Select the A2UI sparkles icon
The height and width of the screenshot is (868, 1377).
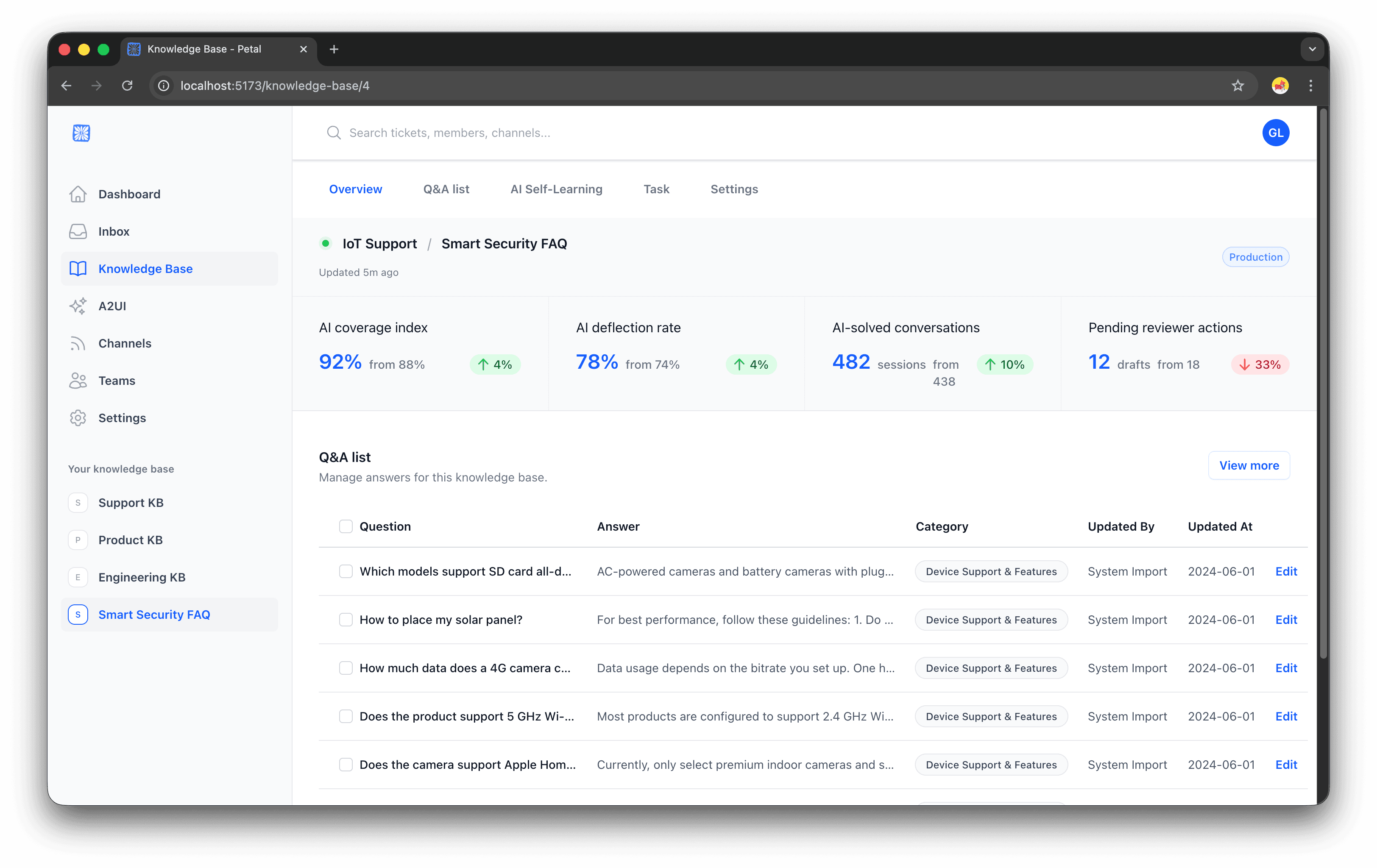pos(78,306)
